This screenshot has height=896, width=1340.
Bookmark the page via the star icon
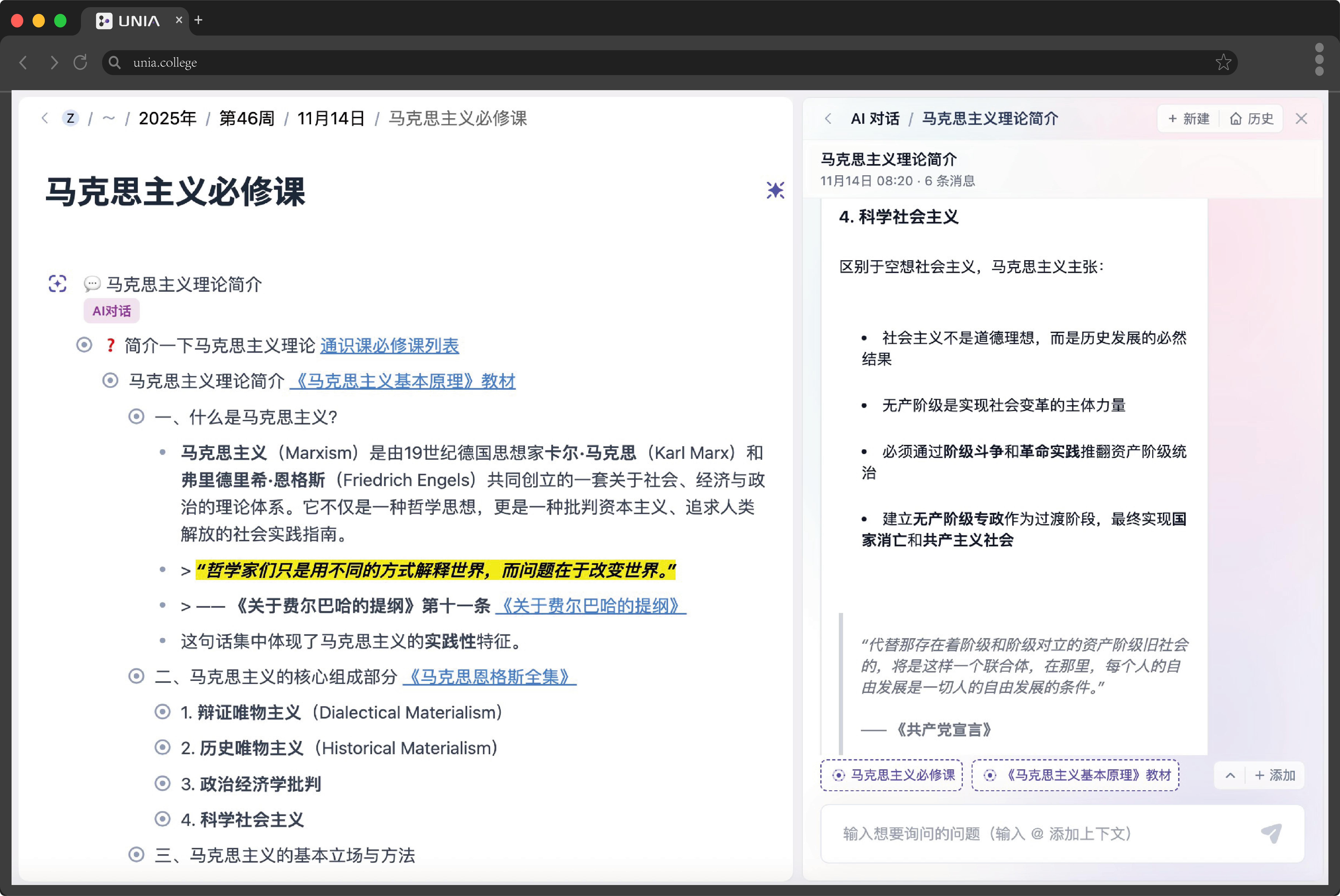click(1223, 62)
